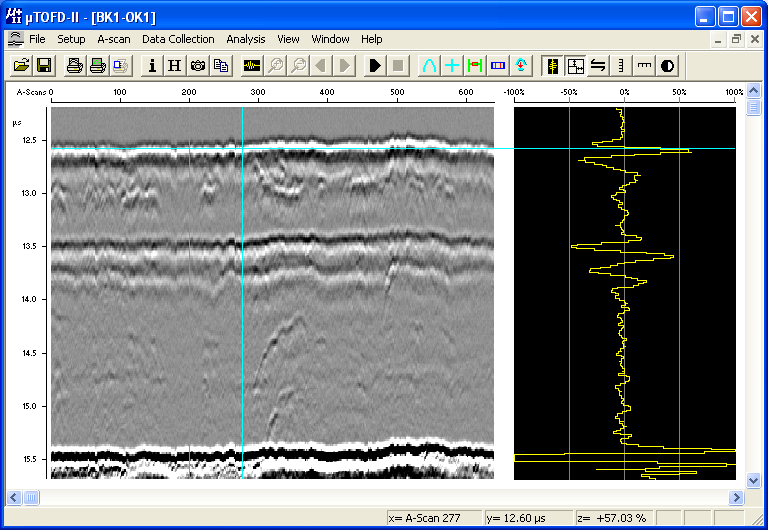The width and height of the screenshot is (768, 530).
Task: Click the A-Scan 277 status bar field
Action: pyautogui.click(x=435, y=518)
